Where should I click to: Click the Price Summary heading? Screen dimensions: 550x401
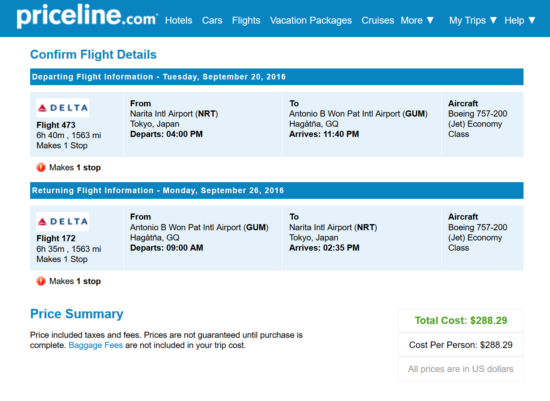(x=76, y=314)
